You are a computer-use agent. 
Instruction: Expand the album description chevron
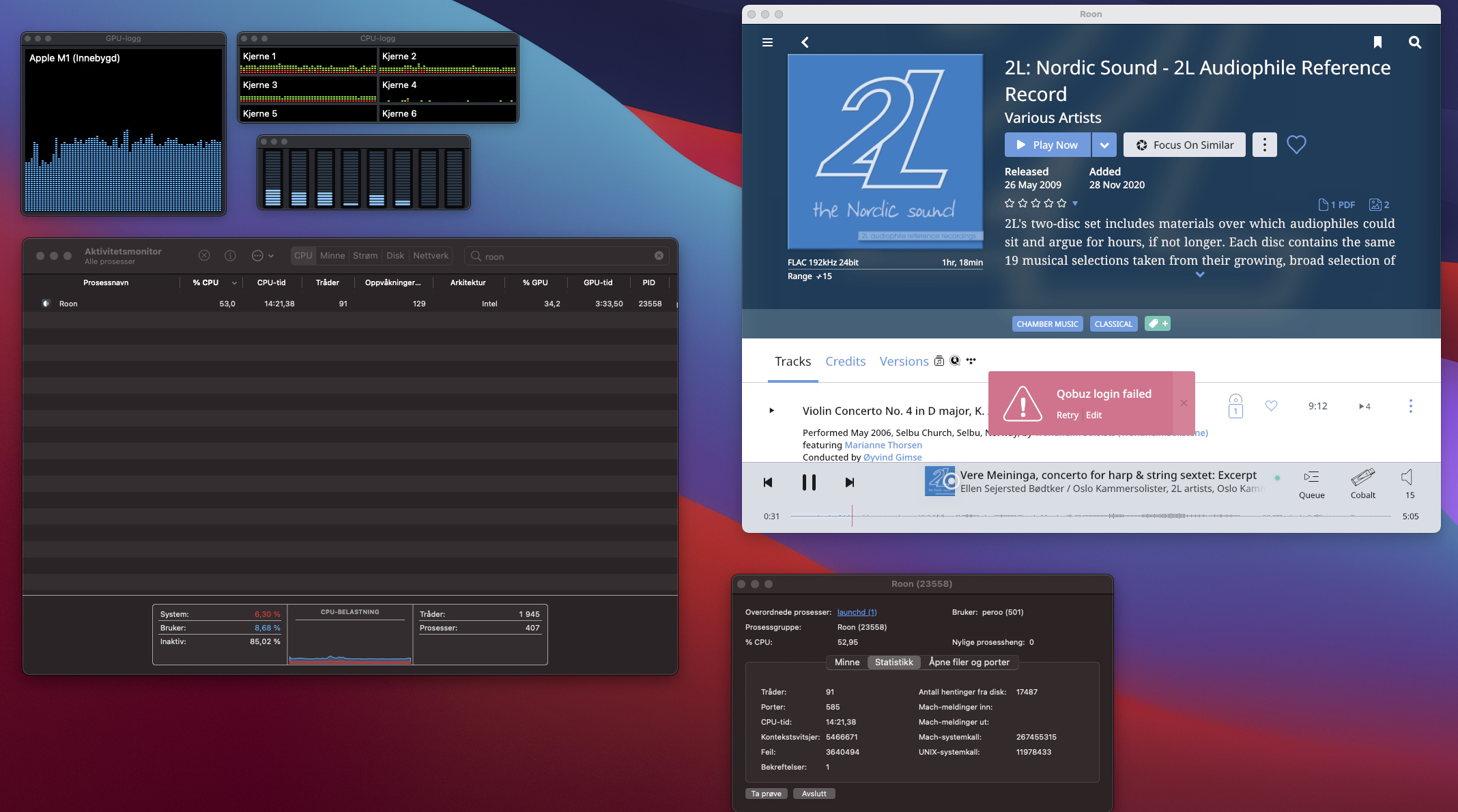pos(1200,275)
